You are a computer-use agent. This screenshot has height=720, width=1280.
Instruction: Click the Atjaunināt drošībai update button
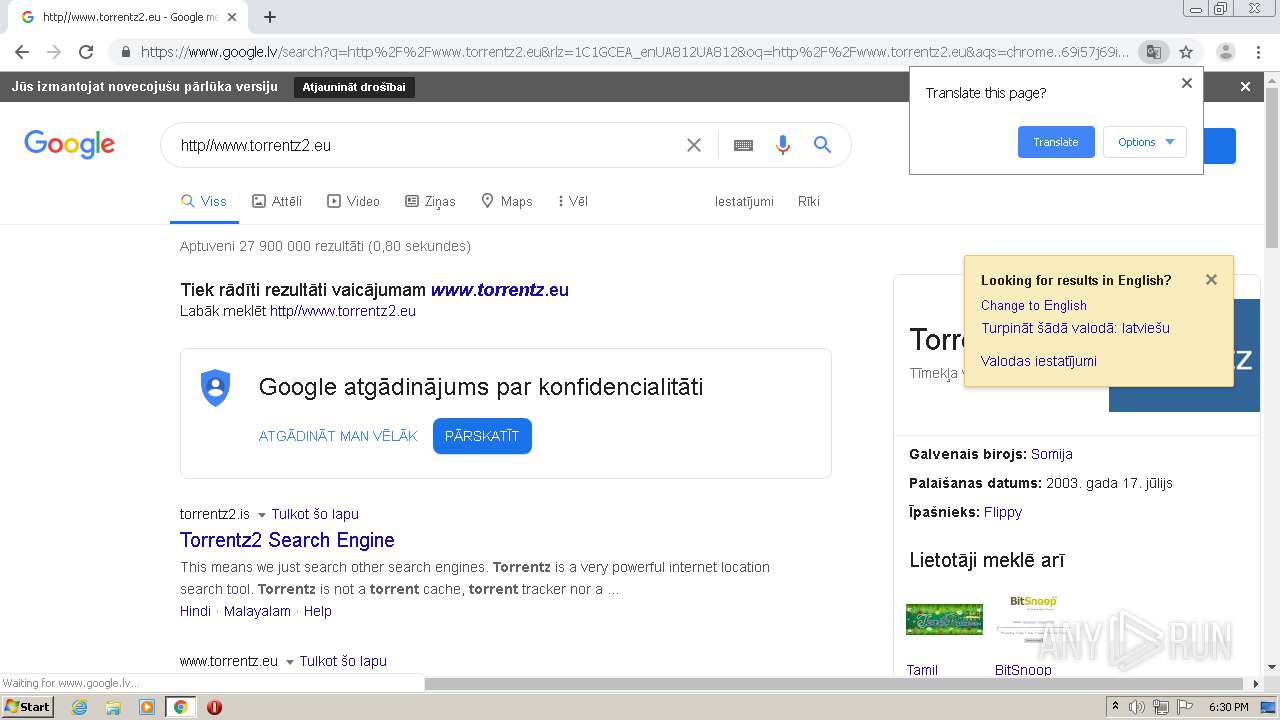354,87
